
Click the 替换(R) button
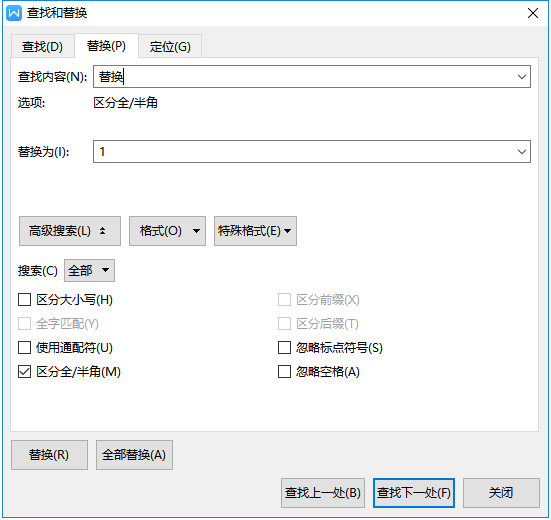coord(49,455)
